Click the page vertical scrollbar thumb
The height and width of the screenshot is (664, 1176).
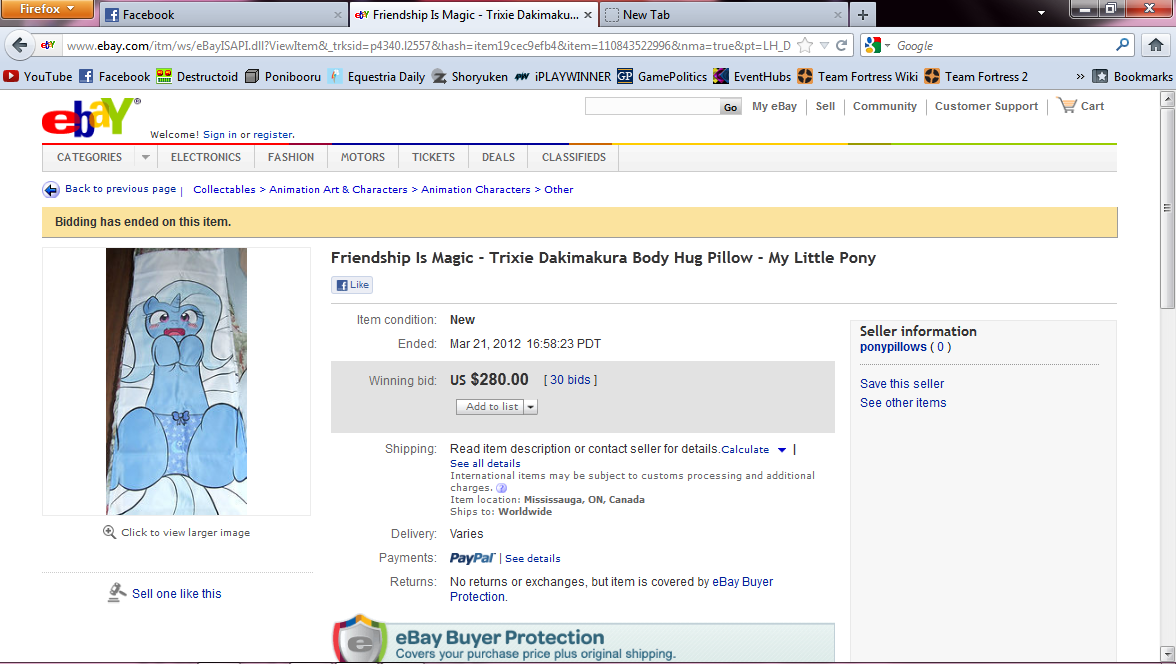1167,208
